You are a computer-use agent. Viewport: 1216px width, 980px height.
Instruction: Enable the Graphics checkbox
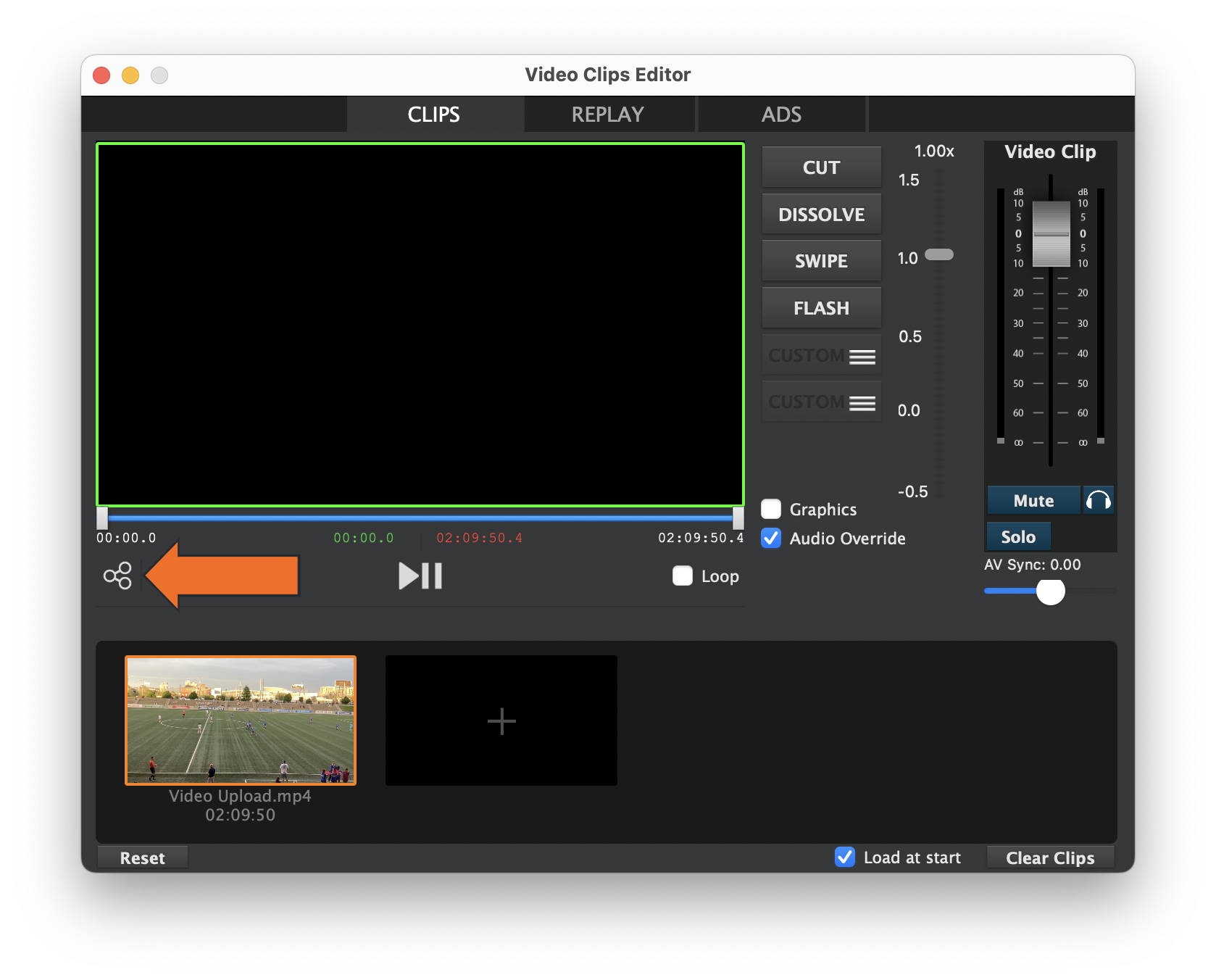[x=770, y=509]
